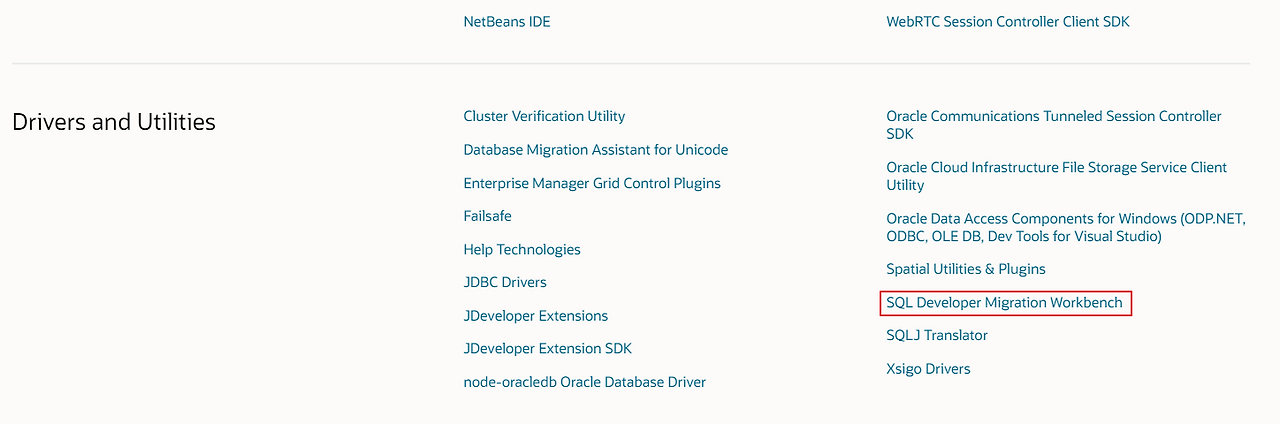1280x424 pixels.
Task: Open Oracle Cloud Infrastructure File Storage Client Utility
Action: pos(1057,176)
